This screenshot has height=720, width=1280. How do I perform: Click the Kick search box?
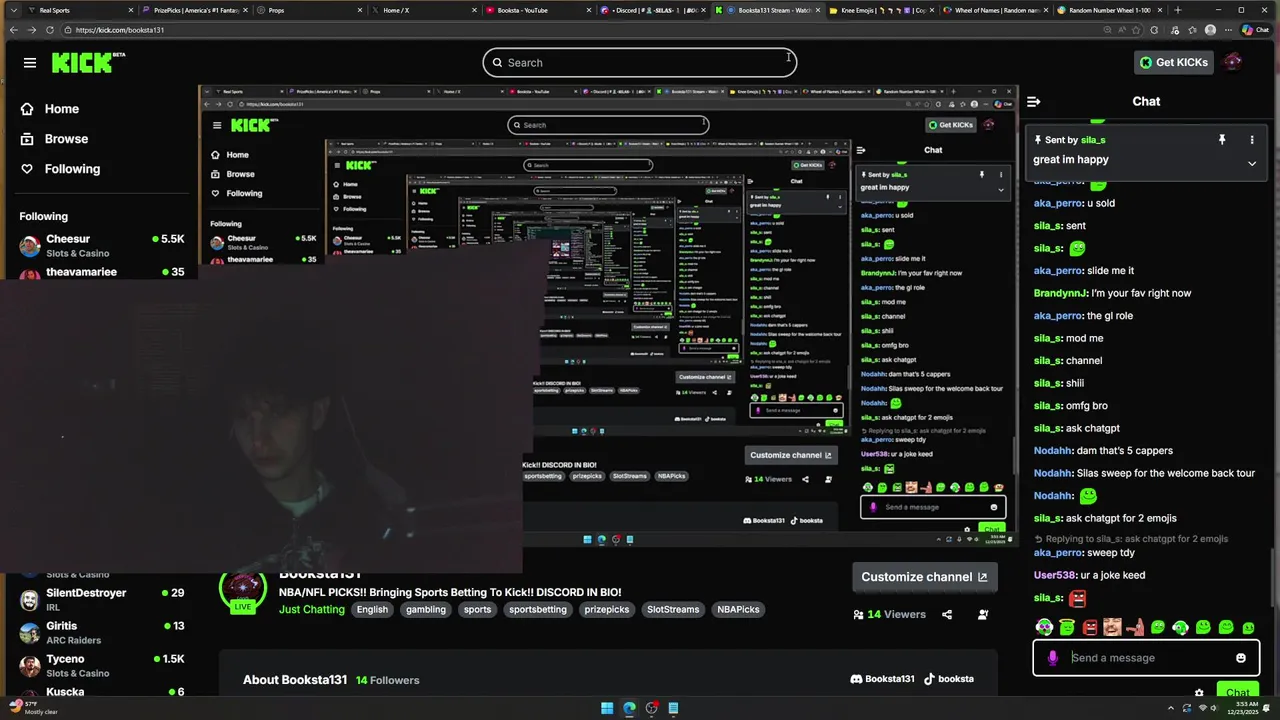click(640, 62)
